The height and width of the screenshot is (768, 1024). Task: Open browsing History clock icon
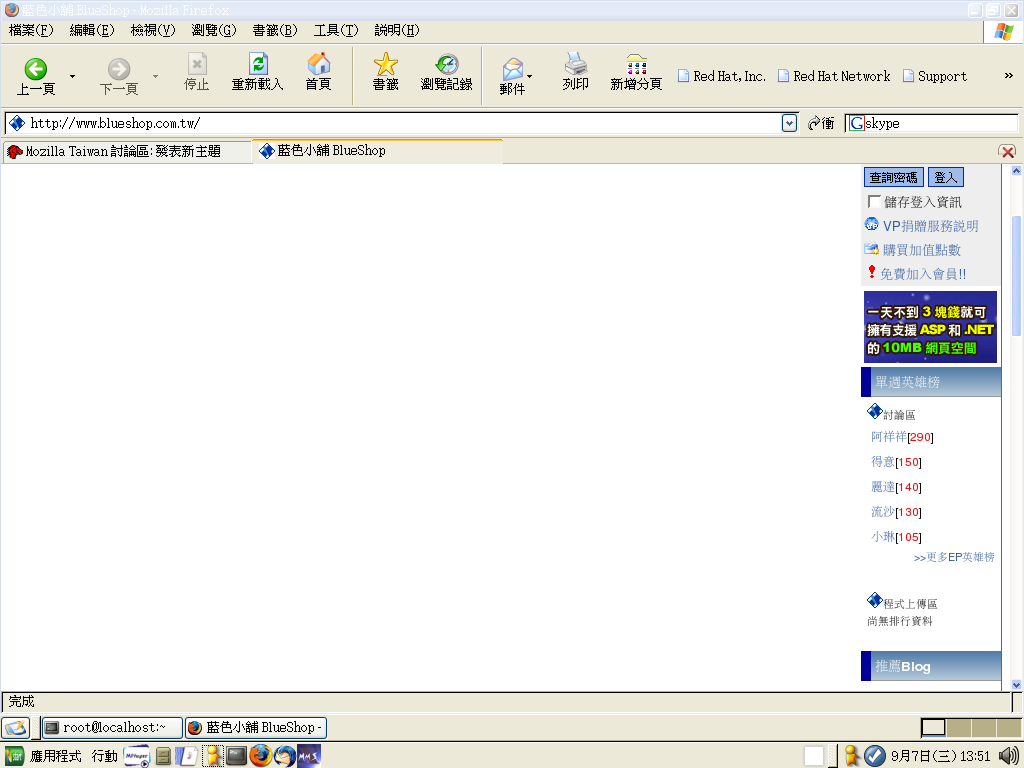point(446,65)
